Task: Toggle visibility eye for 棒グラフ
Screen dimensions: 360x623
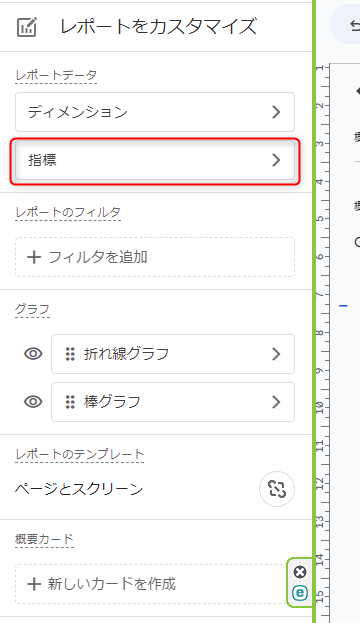Action: [x=33, y=402]
